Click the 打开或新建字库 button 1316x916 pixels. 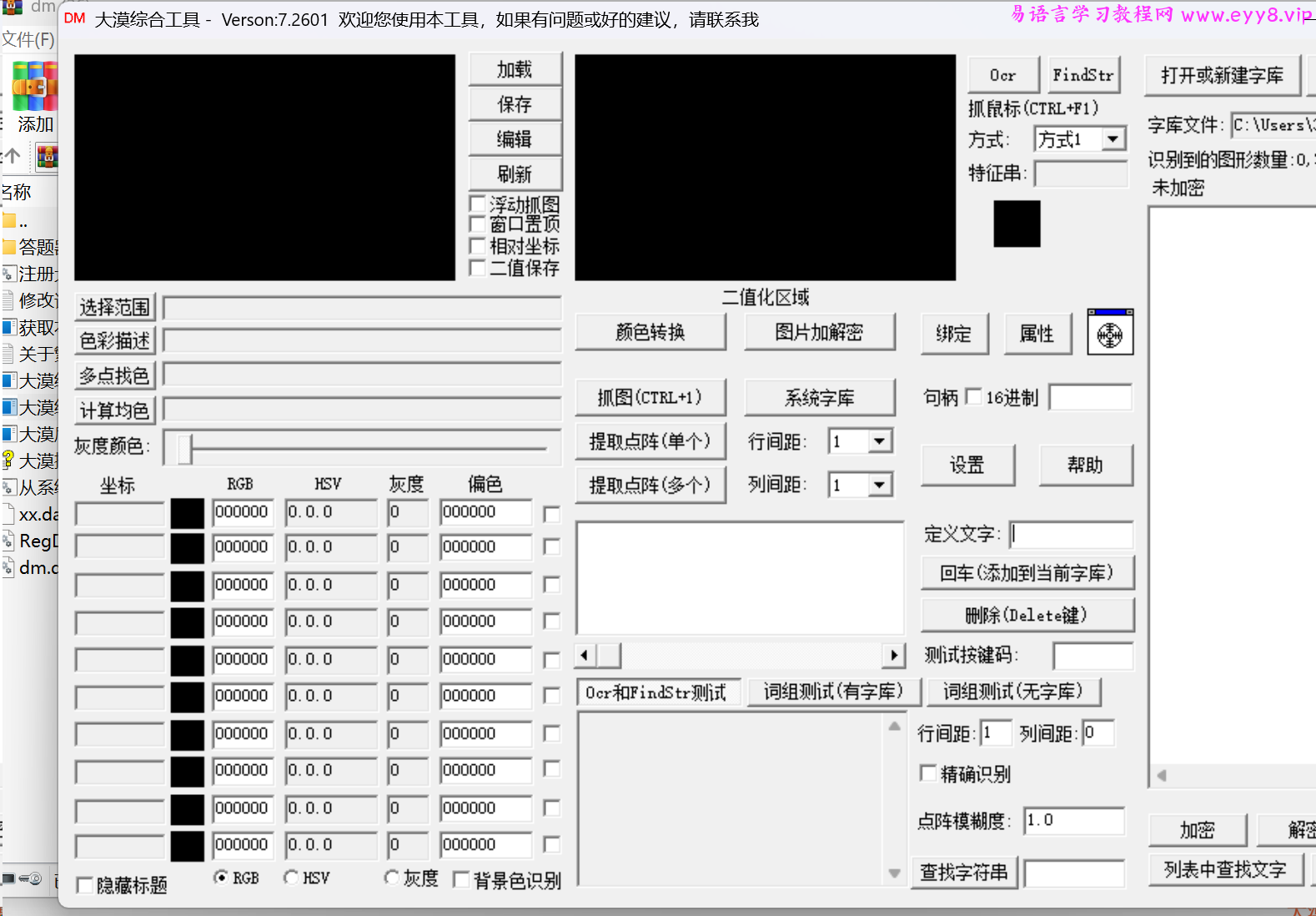(x=1222, y=76)
